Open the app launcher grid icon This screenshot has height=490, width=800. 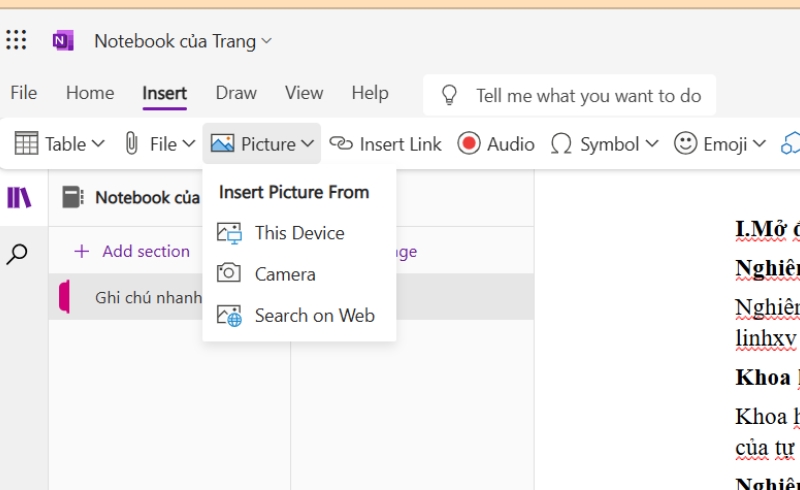click(16, 40)
